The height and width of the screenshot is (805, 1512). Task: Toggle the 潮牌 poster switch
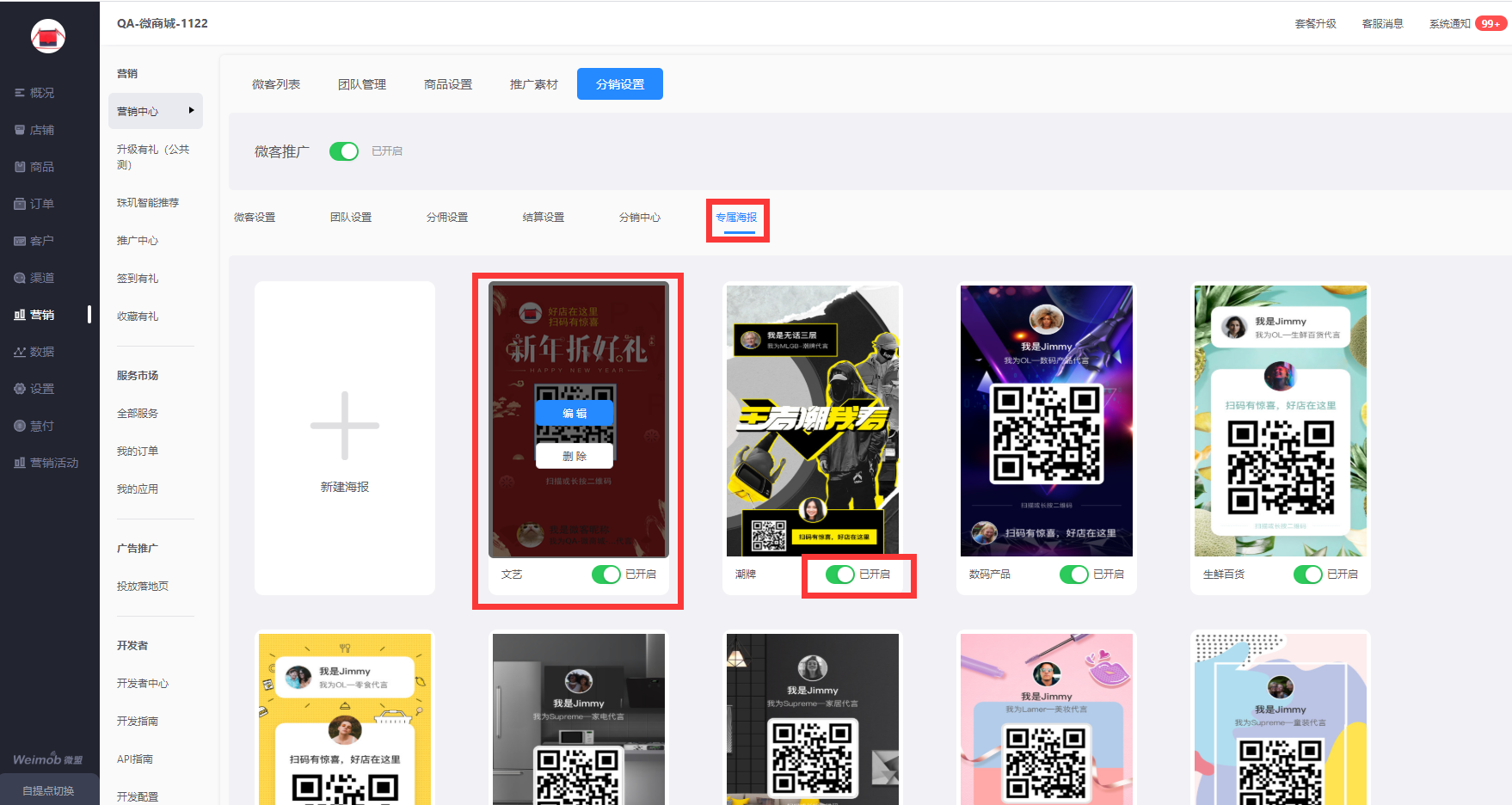840,575
